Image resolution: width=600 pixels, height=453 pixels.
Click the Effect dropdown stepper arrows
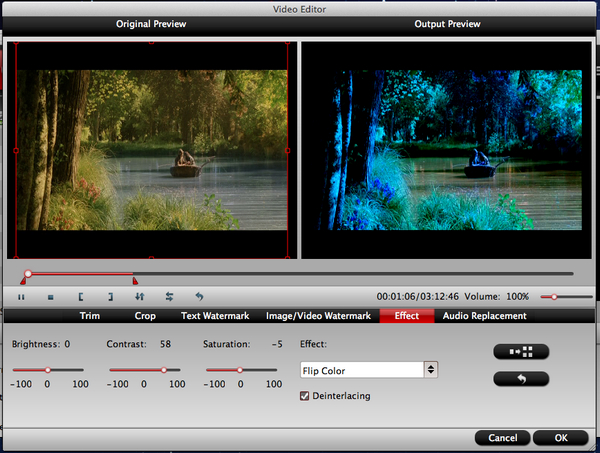431,370
